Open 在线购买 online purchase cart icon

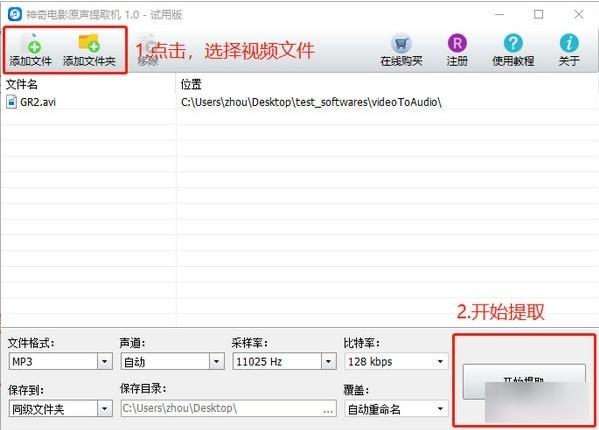401,43
